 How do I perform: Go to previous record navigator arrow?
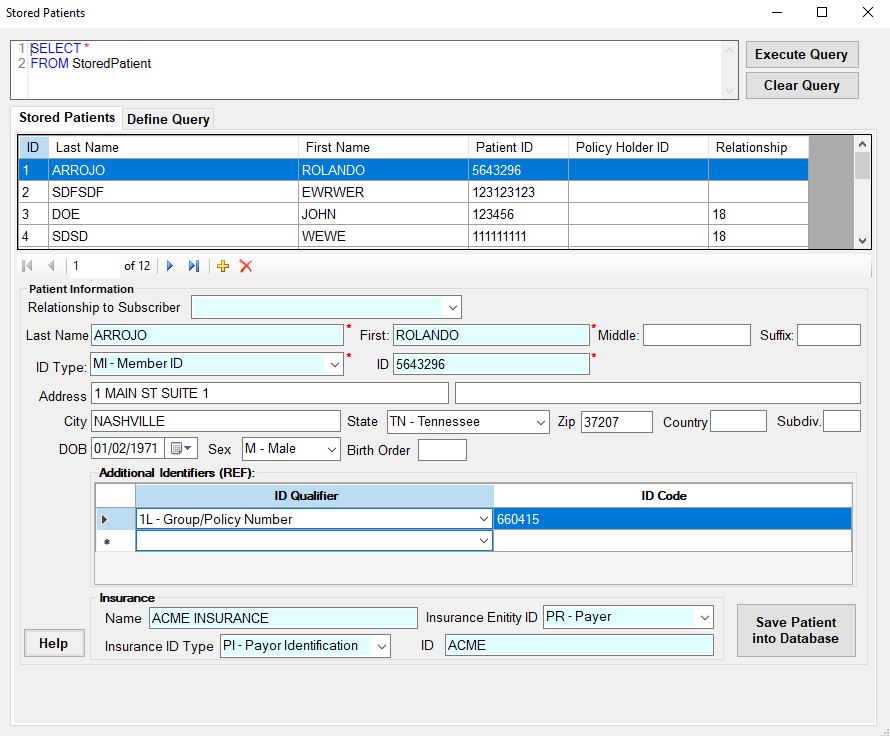pos(51,266)
